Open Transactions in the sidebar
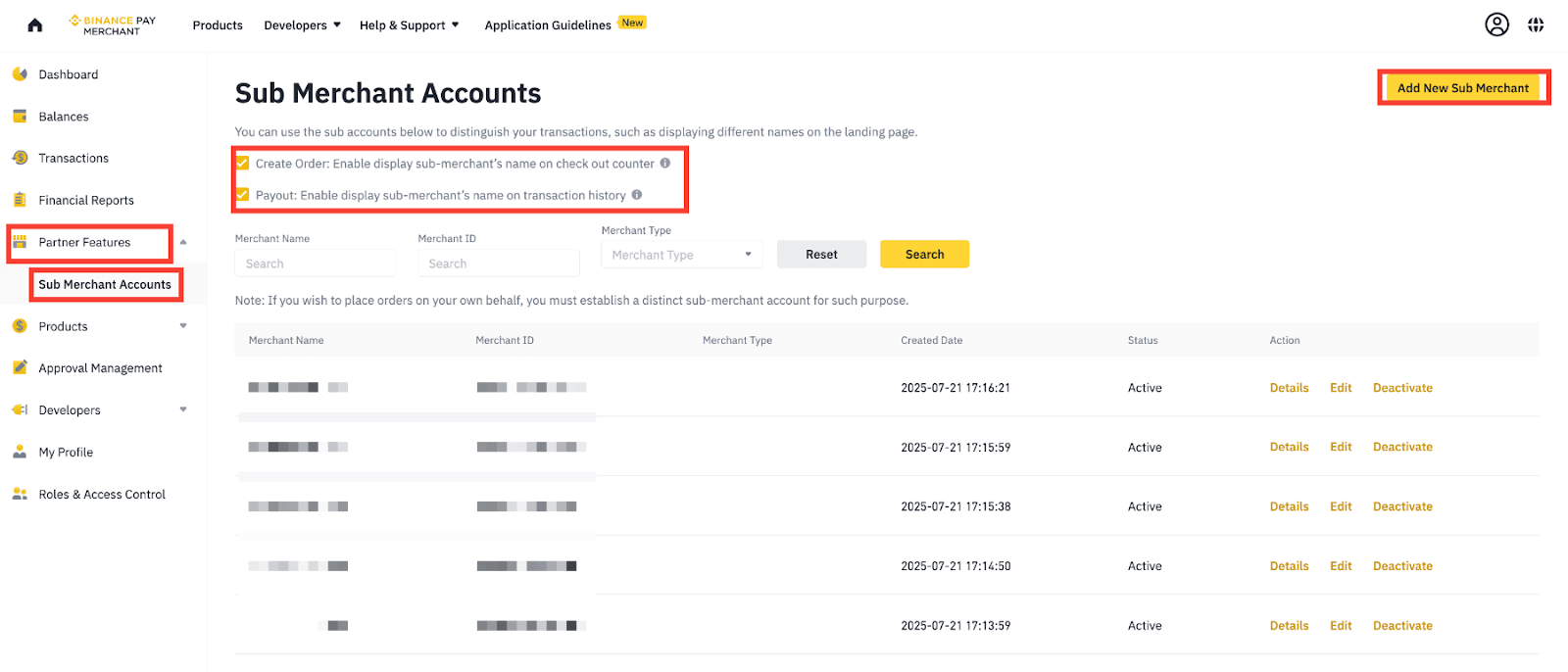1568x672 pixels. pyautogui.click(x=73, y=158)
